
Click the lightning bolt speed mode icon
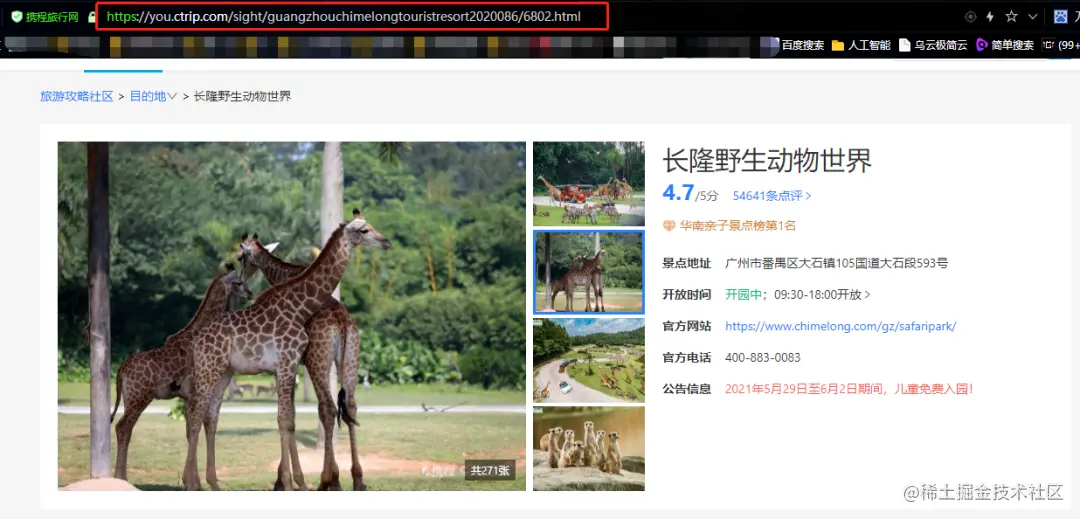[x=990, y=17]
